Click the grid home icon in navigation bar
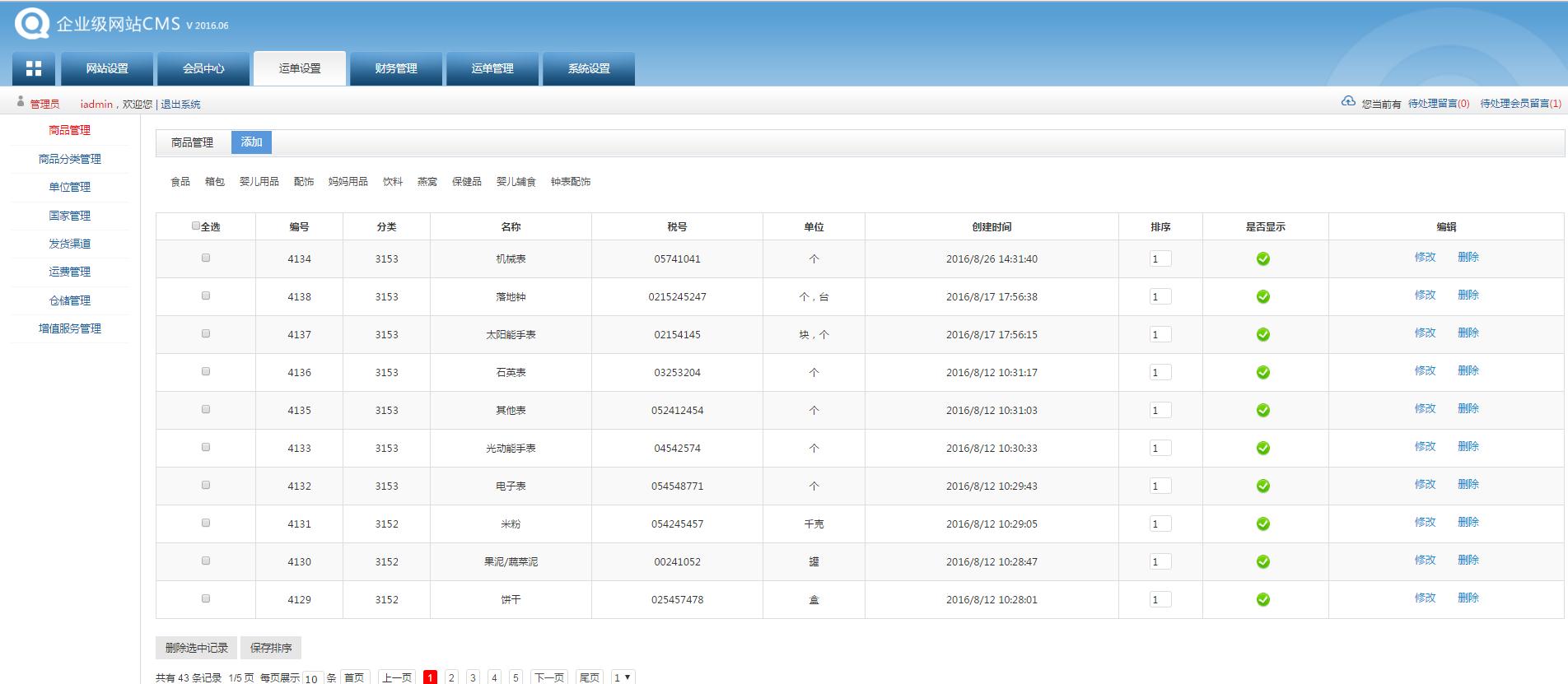This screenshot has width=1568, height=684. coord(34,68)
